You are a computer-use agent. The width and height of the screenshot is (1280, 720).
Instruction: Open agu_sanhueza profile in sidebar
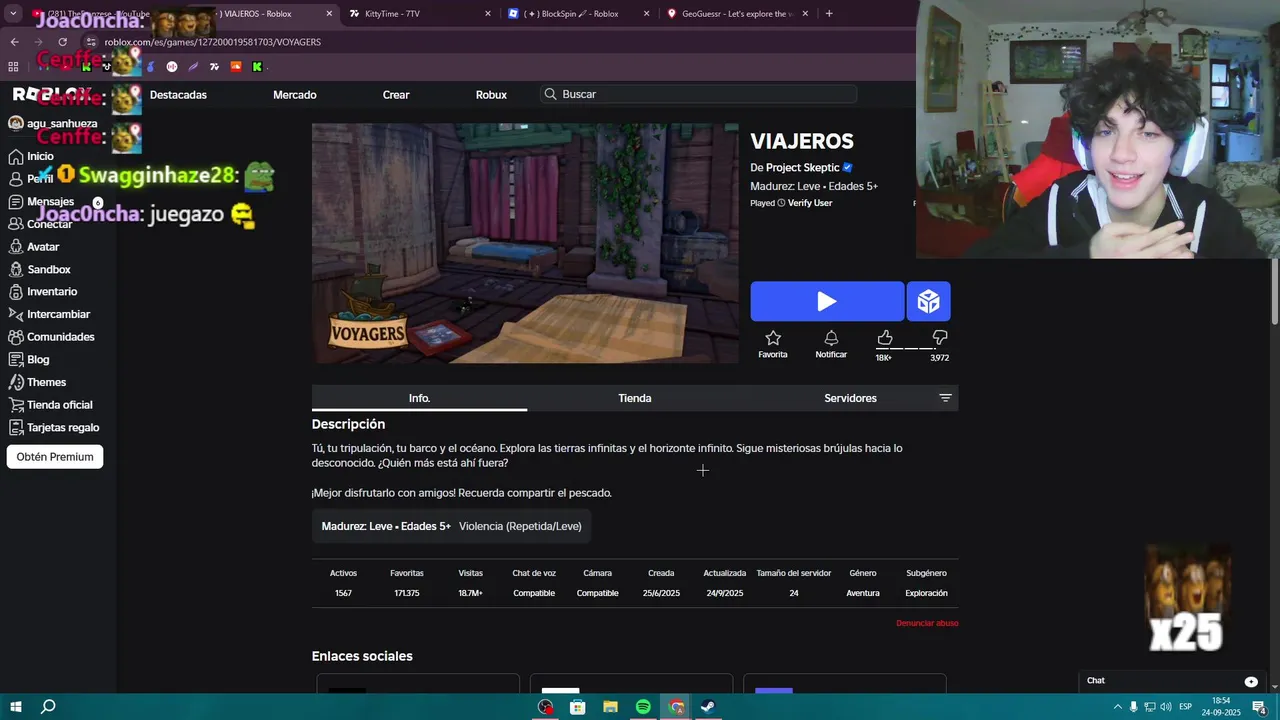coord(53,123)
